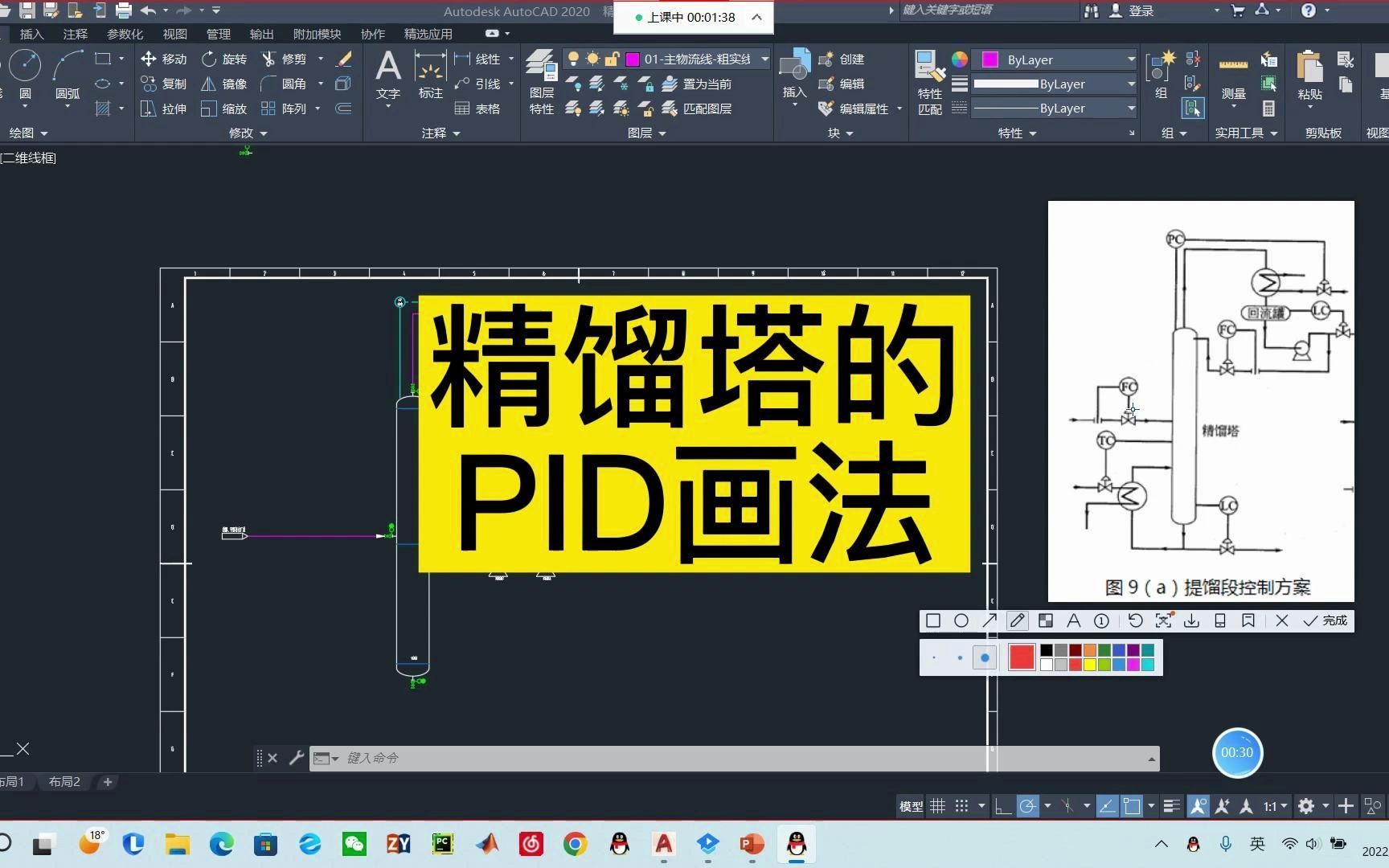Switch to the 布局2 layout tab
The width and height of the screenshot is (1389, 868).
click(x=64, y=781)
